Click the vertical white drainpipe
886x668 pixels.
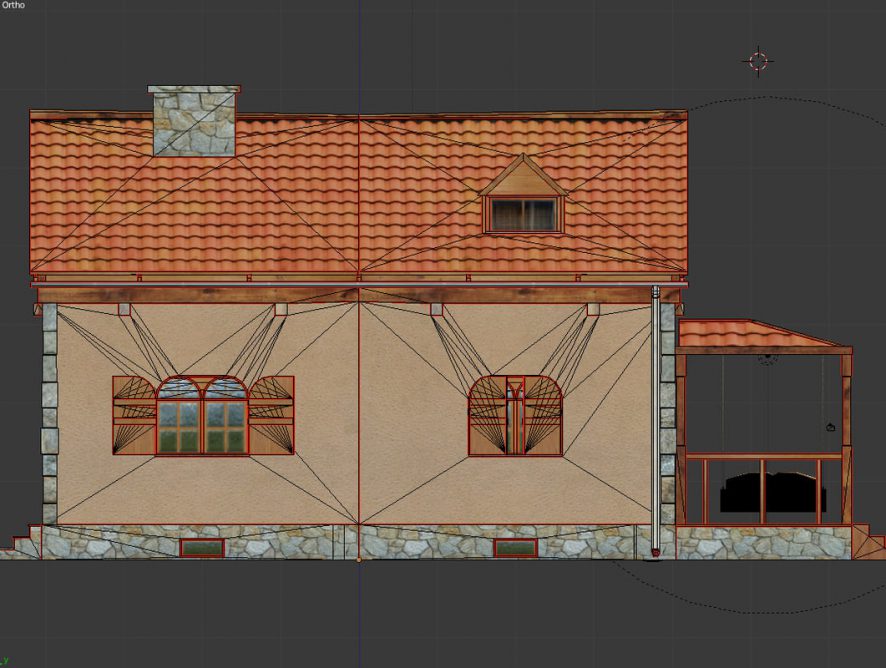[655, 420]
